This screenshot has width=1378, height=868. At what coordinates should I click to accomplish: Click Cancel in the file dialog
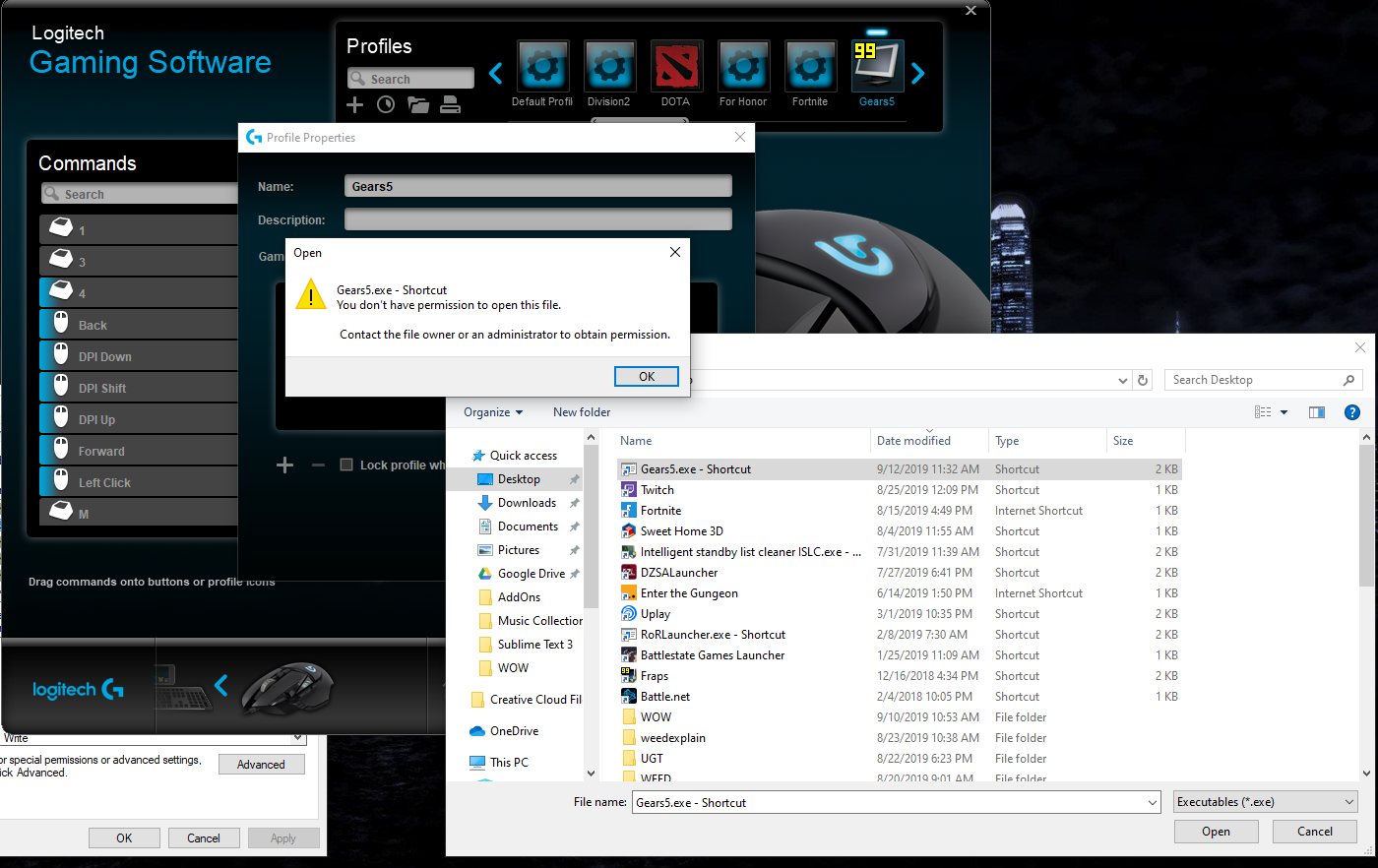point(1315,832)
